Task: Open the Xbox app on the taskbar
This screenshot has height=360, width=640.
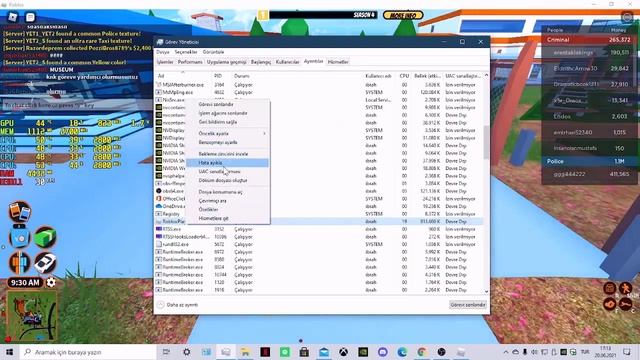Action: tap(343, 352)
